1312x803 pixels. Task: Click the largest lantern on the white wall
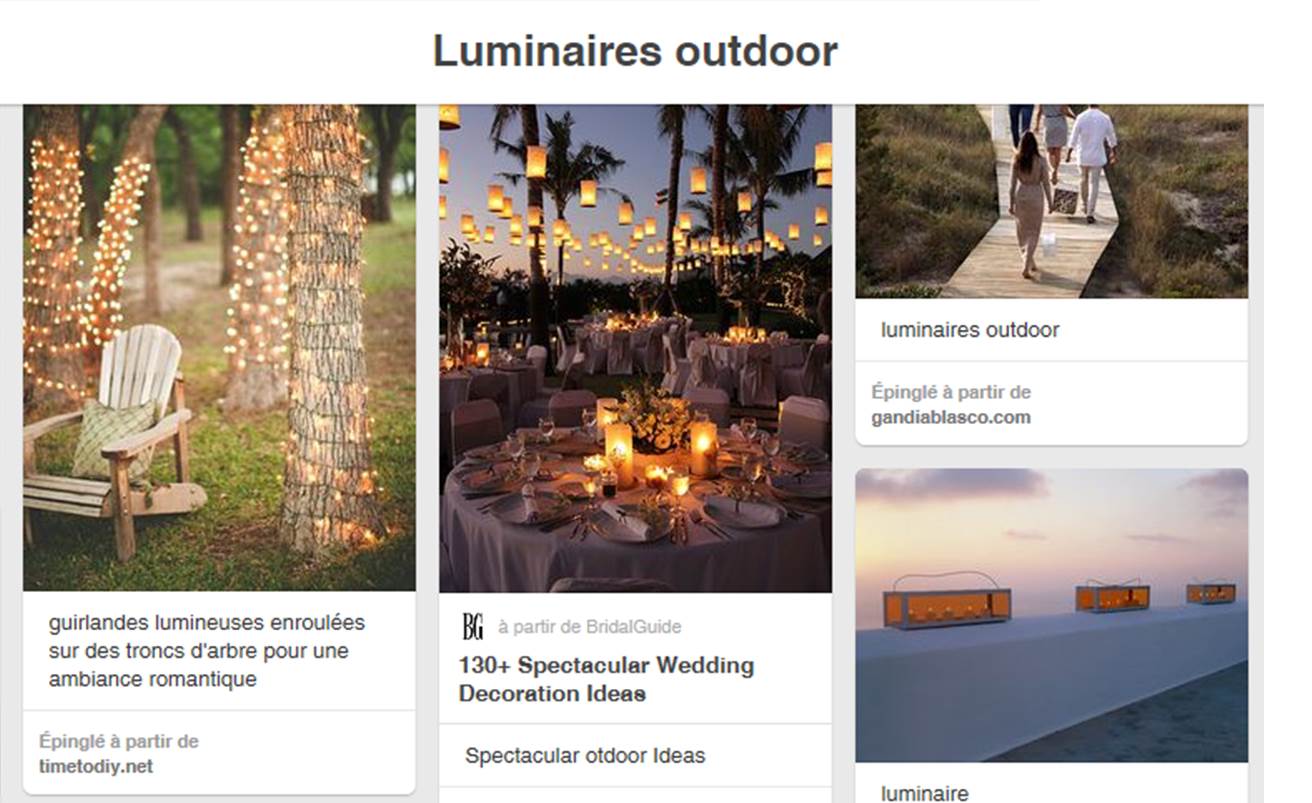pyautogui.click(x=946, y=603)
